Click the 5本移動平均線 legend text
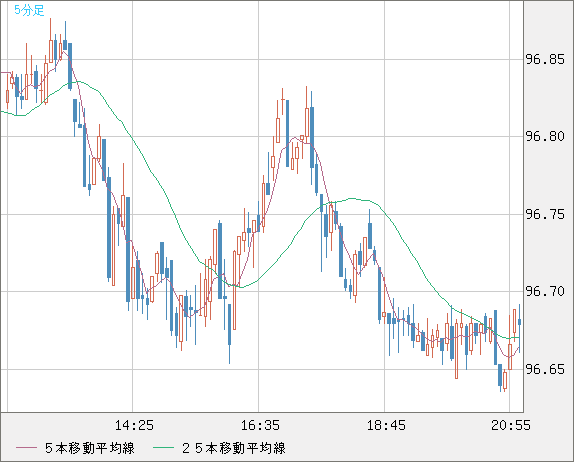Screen dimensions: 574x462 pyautogui.click(x=90, y=448)
